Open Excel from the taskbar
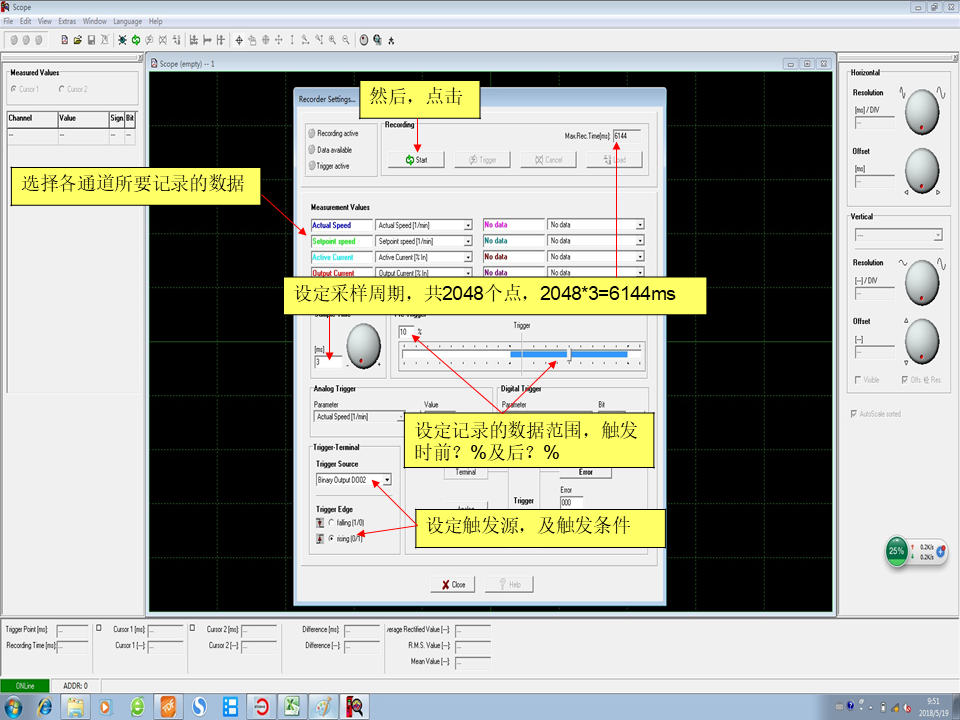Image resolution: width=960 pixels, height=720 pixels. click(x=293, y=706)
